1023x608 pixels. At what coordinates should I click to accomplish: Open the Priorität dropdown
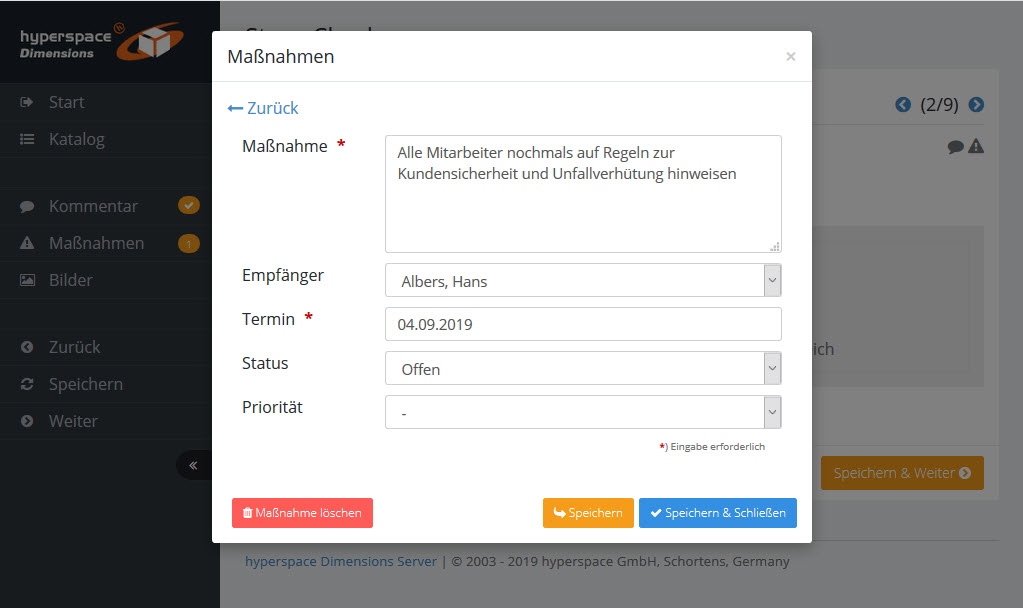click(582, 413)
